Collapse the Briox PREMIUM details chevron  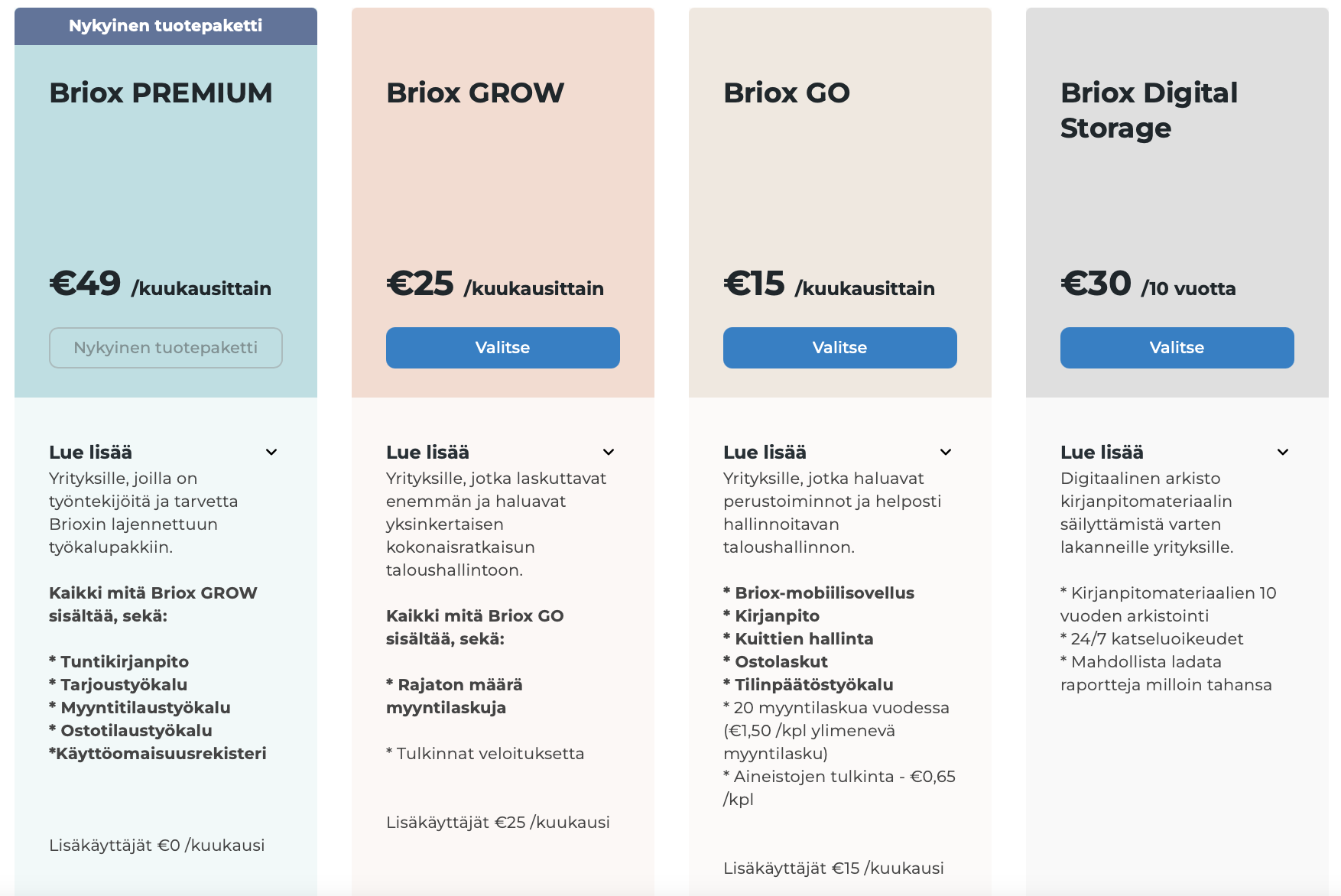pos(271,452)
